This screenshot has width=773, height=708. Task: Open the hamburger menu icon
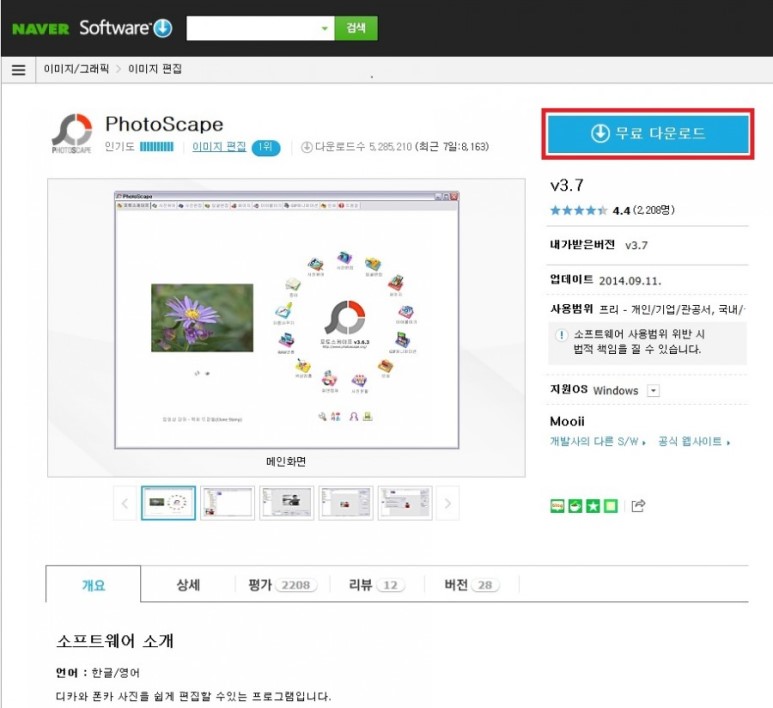[x=18, y=70]
